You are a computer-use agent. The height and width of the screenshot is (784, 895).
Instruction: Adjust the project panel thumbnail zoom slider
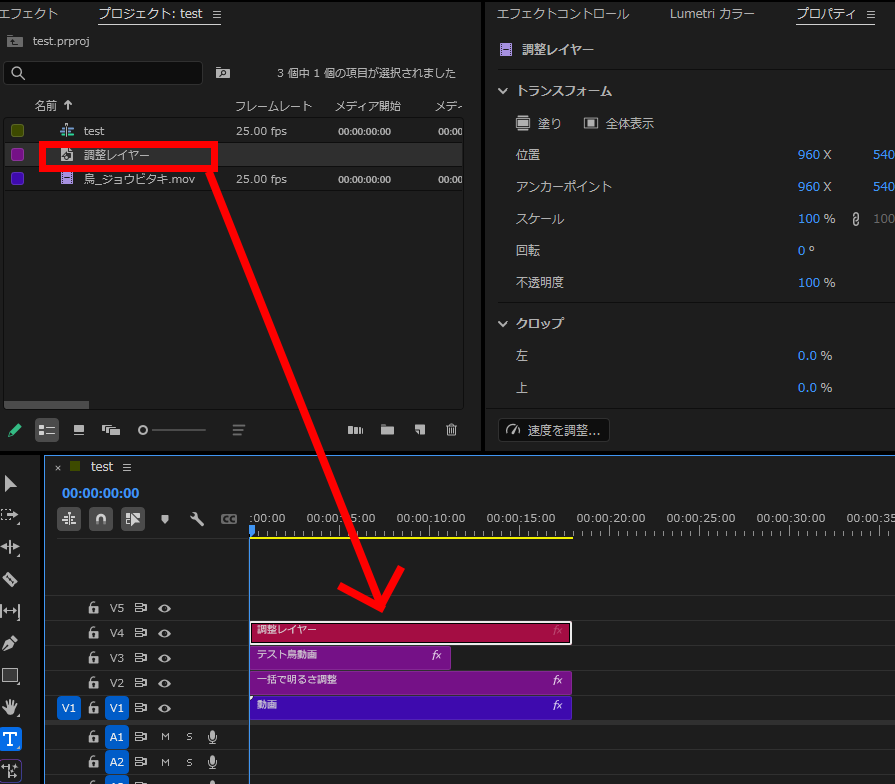pyautogui.click(x=172, y=430)
